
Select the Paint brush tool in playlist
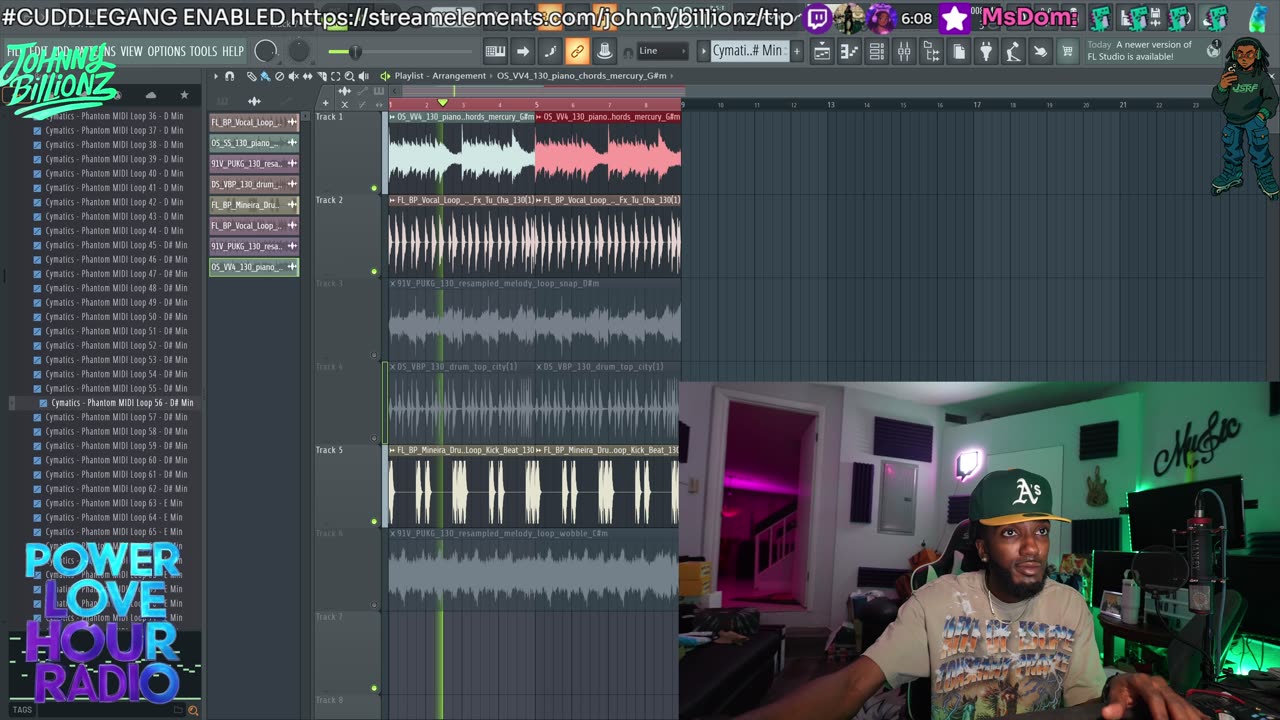pyautogui.click(x=265, y=76)
